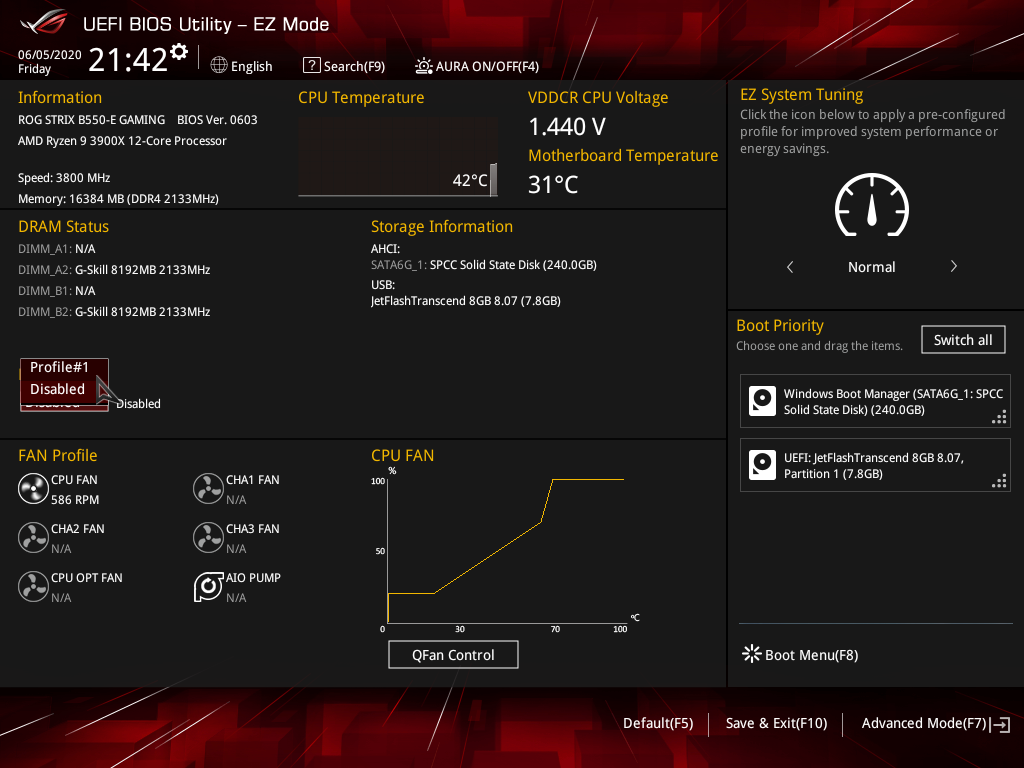
Task: Click drag handle dots on JetFlashTranscend entry
Action: coord(999,481)
